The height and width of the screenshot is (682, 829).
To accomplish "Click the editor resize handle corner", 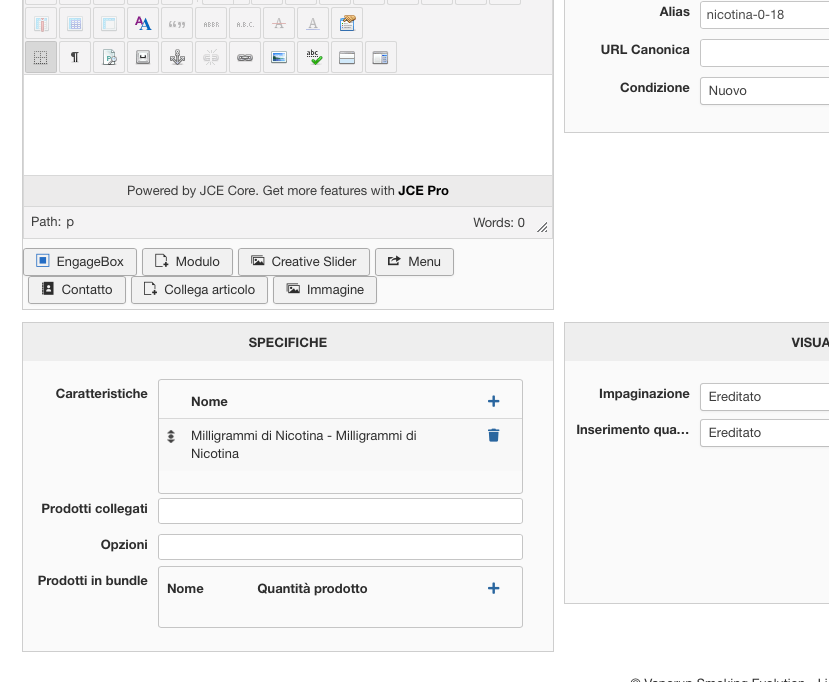I will pyautogui.click(x=542, y=227).
